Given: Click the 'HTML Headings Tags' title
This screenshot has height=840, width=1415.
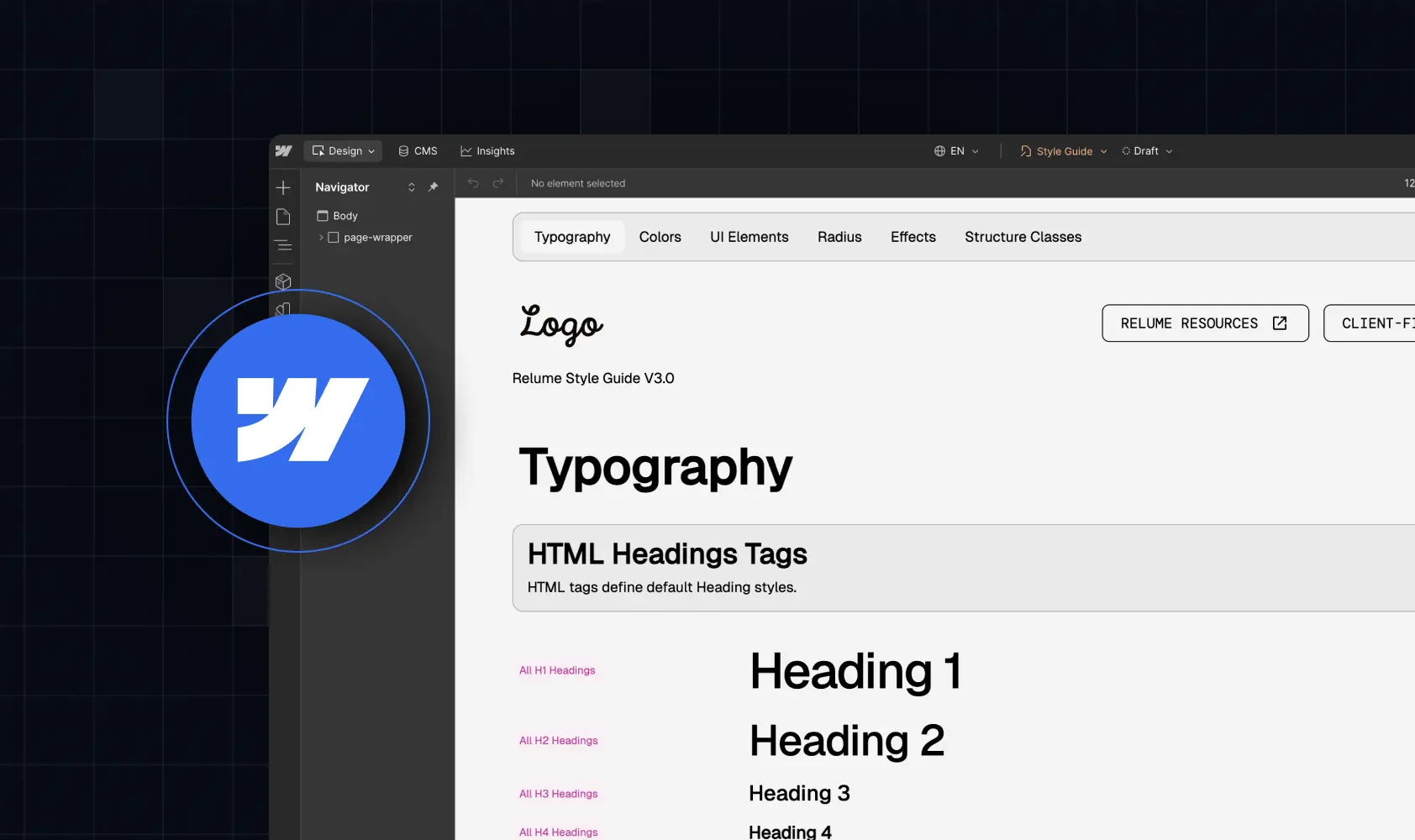Looking at the screenshot, I should coord(667,554).
